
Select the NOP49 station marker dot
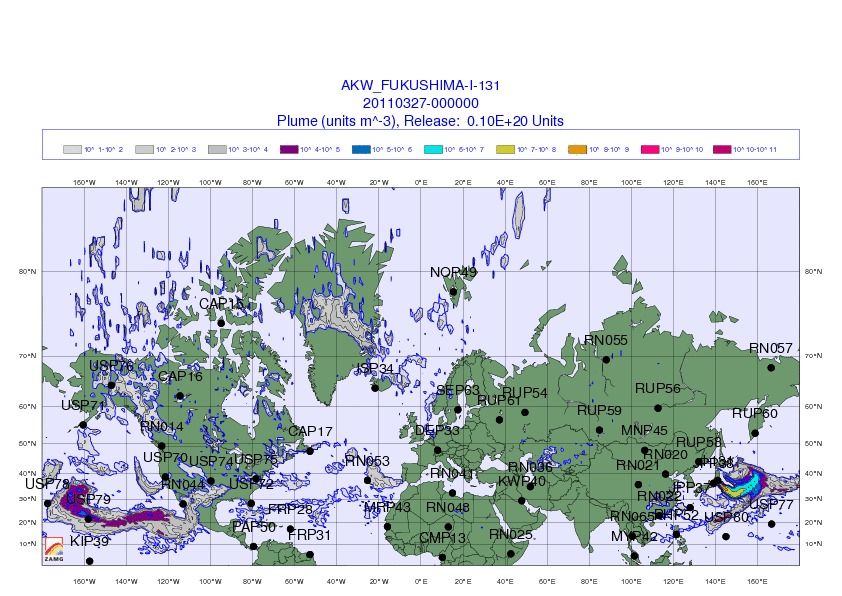point(453,292)
